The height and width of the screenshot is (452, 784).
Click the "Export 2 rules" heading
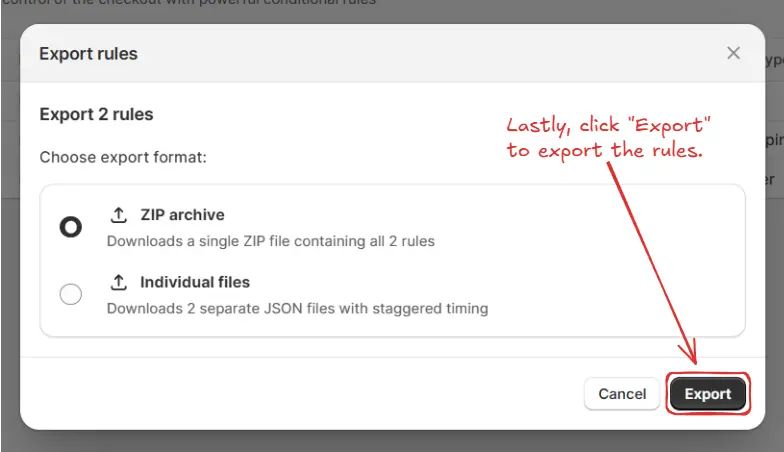click(x=96, y=114)
